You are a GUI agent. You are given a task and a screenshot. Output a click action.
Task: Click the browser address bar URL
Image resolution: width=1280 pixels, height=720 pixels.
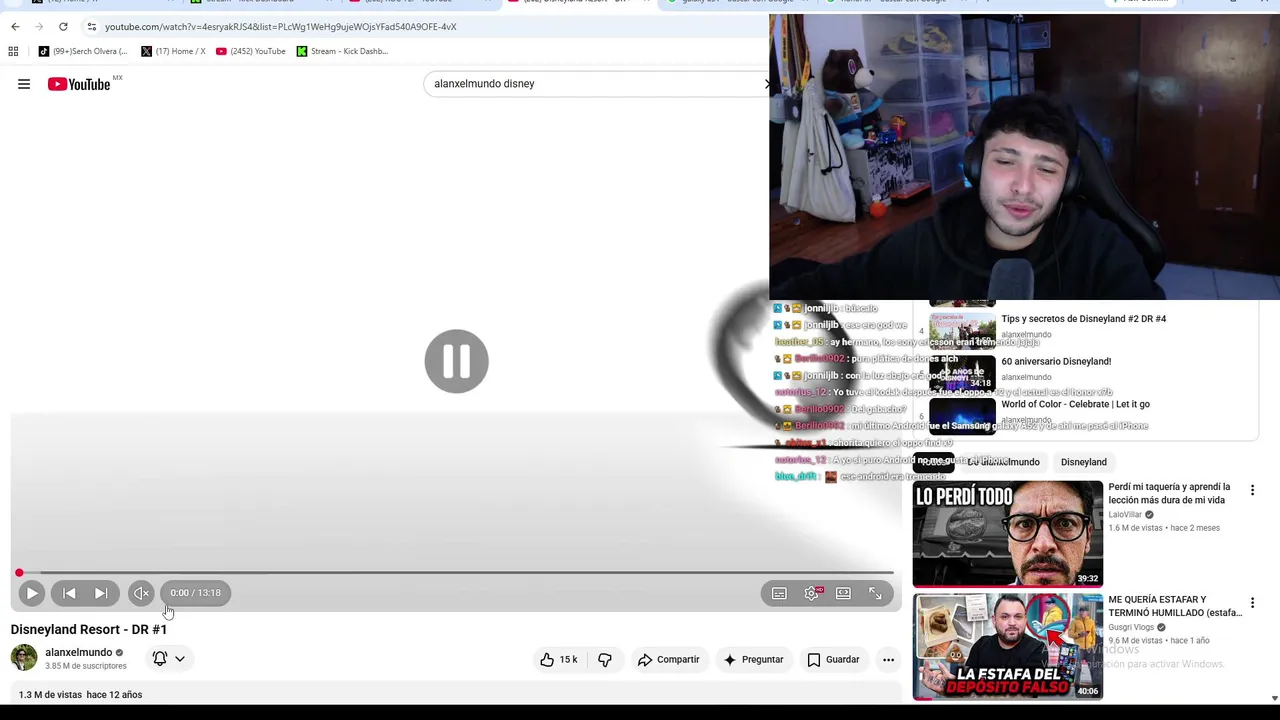click(x=281, y=27)
